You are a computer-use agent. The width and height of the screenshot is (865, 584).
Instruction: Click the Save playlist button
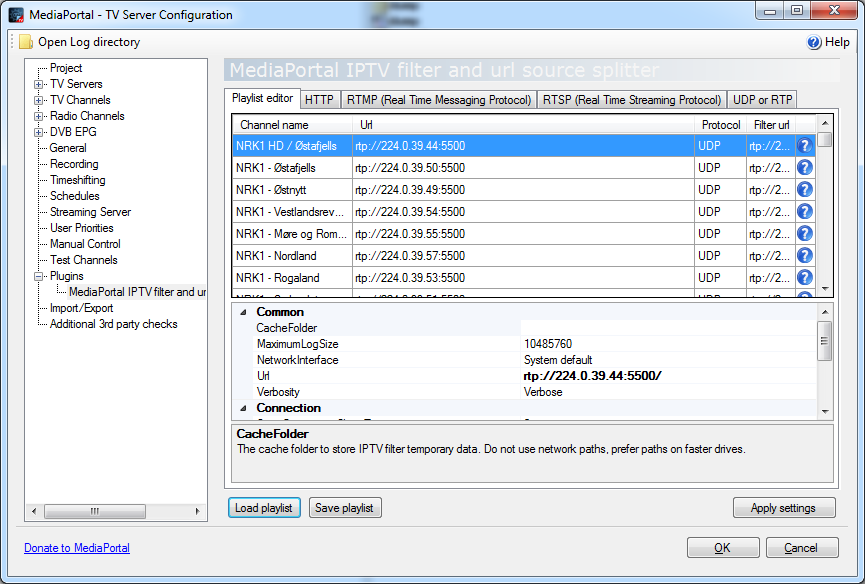pos(344,508)
